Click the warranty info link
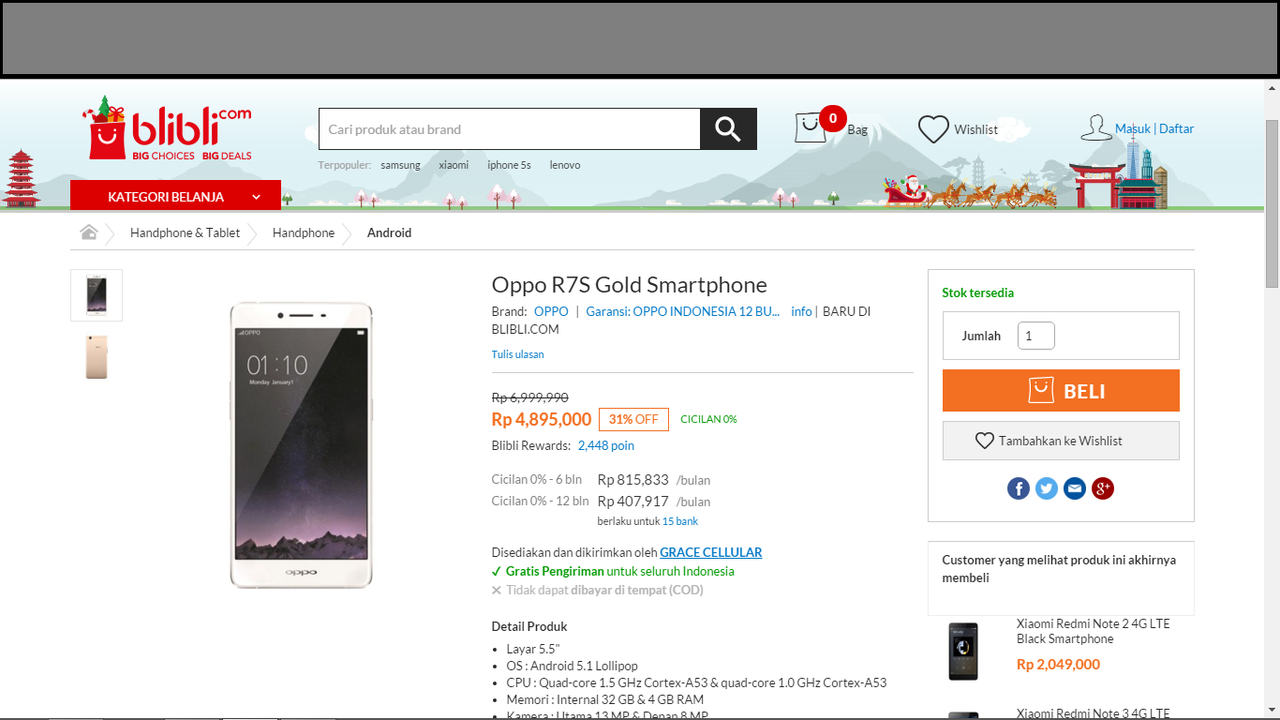This screenshot has width=1280, height=720. 801,312
